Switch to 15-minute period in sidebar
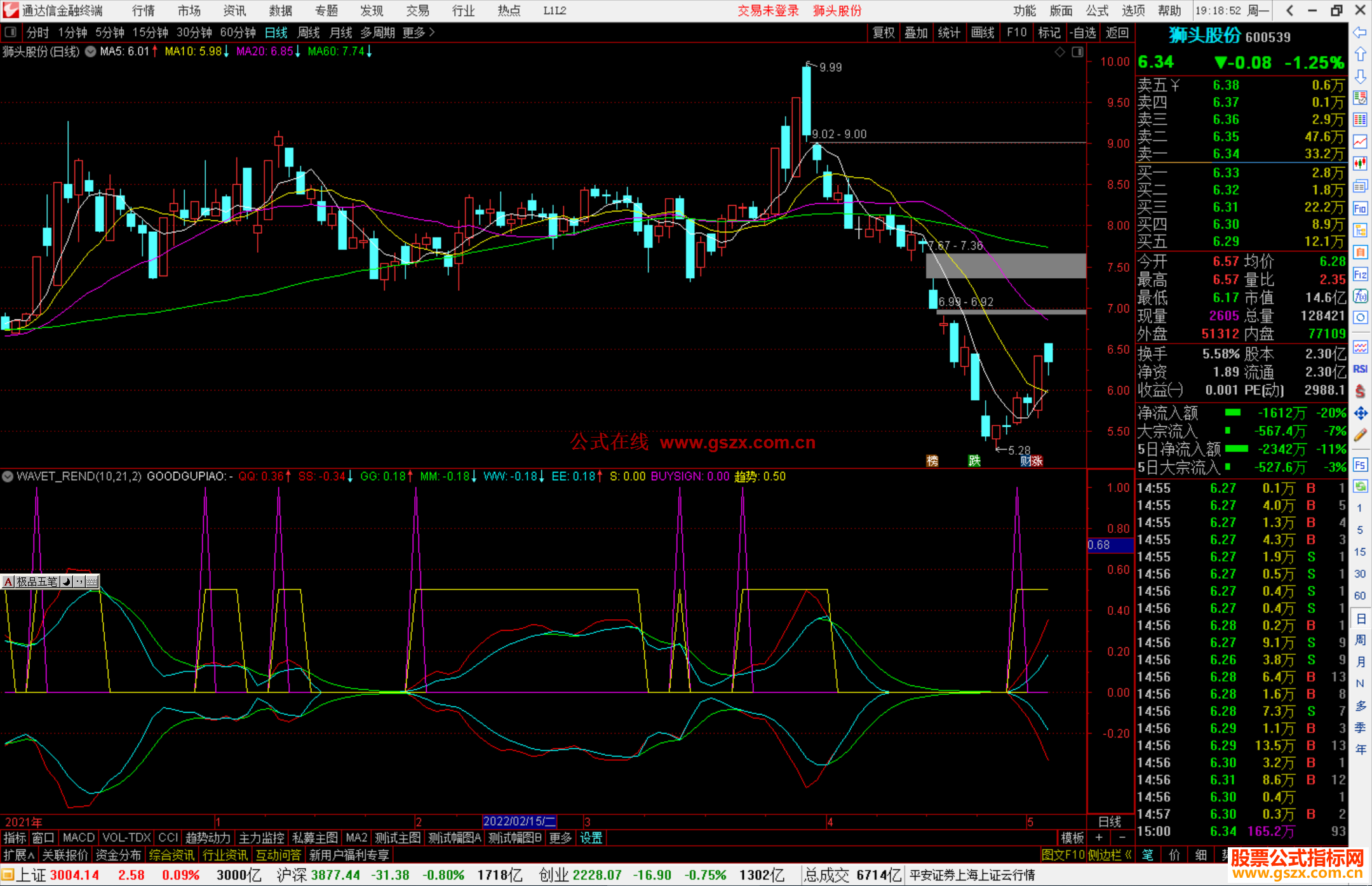 coord(1360,551)
